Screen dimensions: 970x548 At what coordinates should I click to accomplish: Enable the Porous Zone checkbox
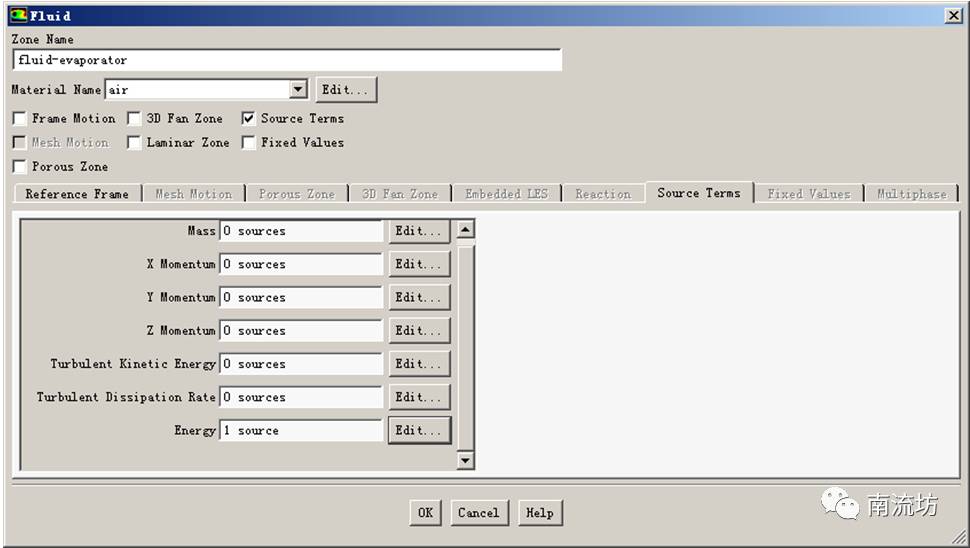tap(20, 166)
